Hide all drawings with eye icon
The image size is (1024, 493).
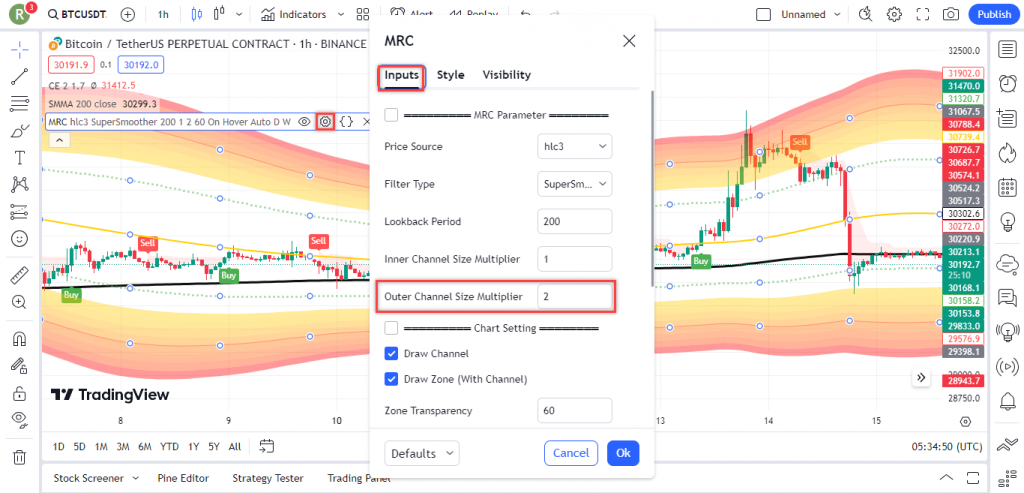(x=20, y=420)
